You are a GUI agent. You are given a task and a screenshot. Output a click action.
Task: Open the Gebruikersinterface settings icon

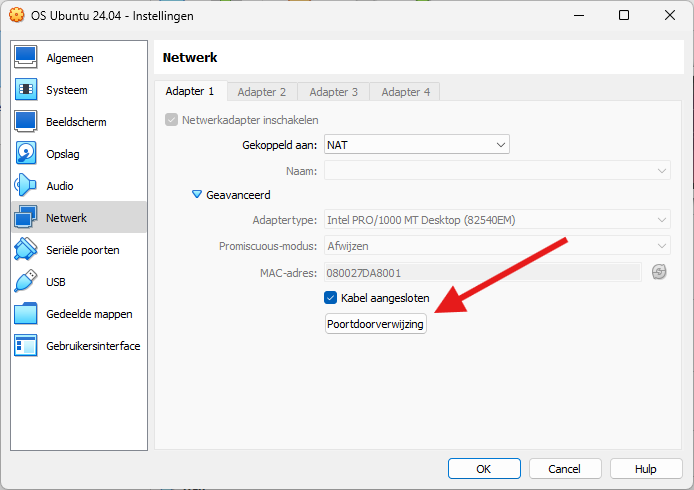(26, 346)
